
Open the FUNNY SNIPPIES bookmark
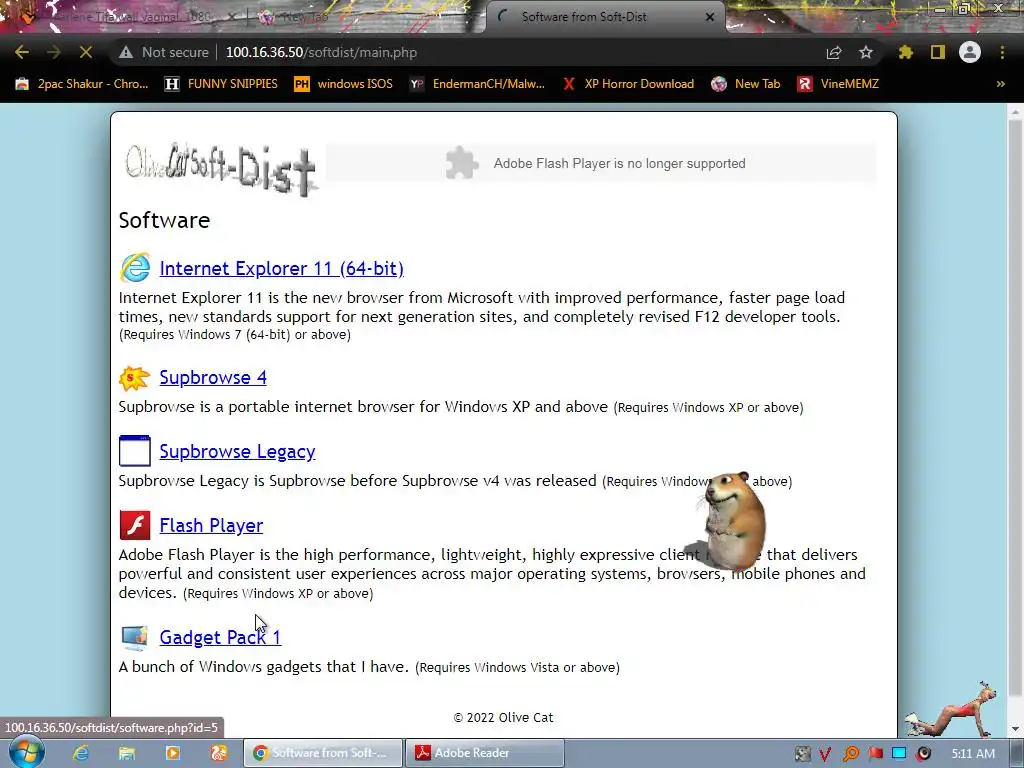click(221, 84)
